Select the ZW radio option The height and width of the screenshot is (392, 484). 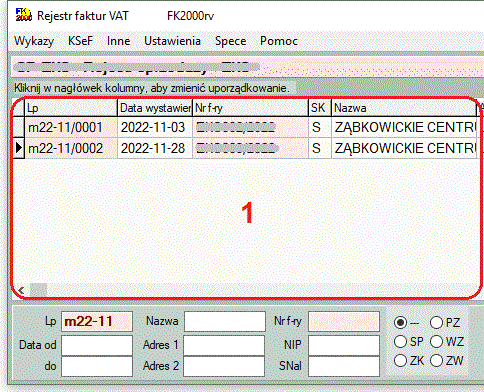pyautogui.click(x=436, y=361)
